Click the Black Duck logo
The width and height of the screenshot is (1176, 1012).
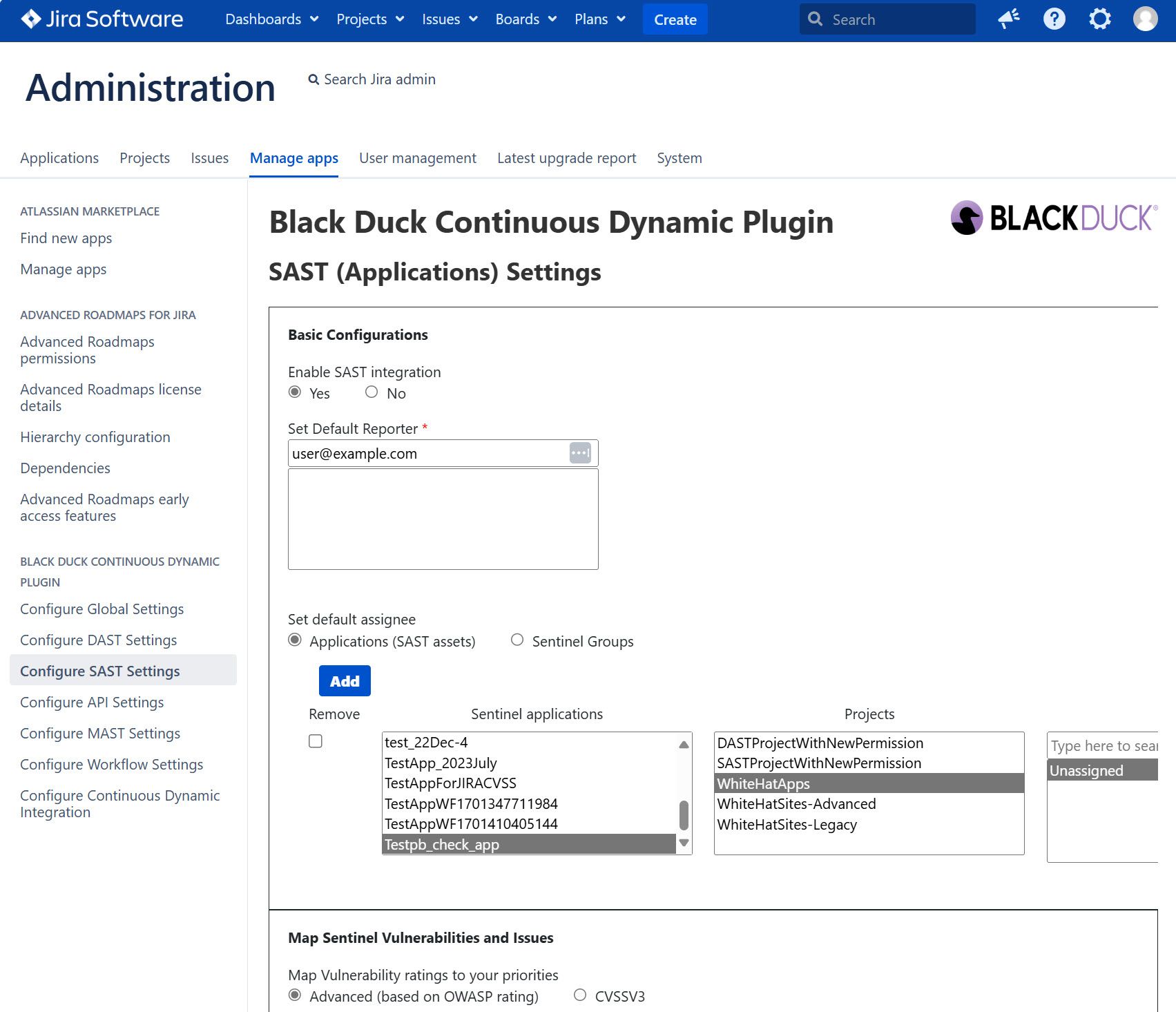pos(1054,218)
